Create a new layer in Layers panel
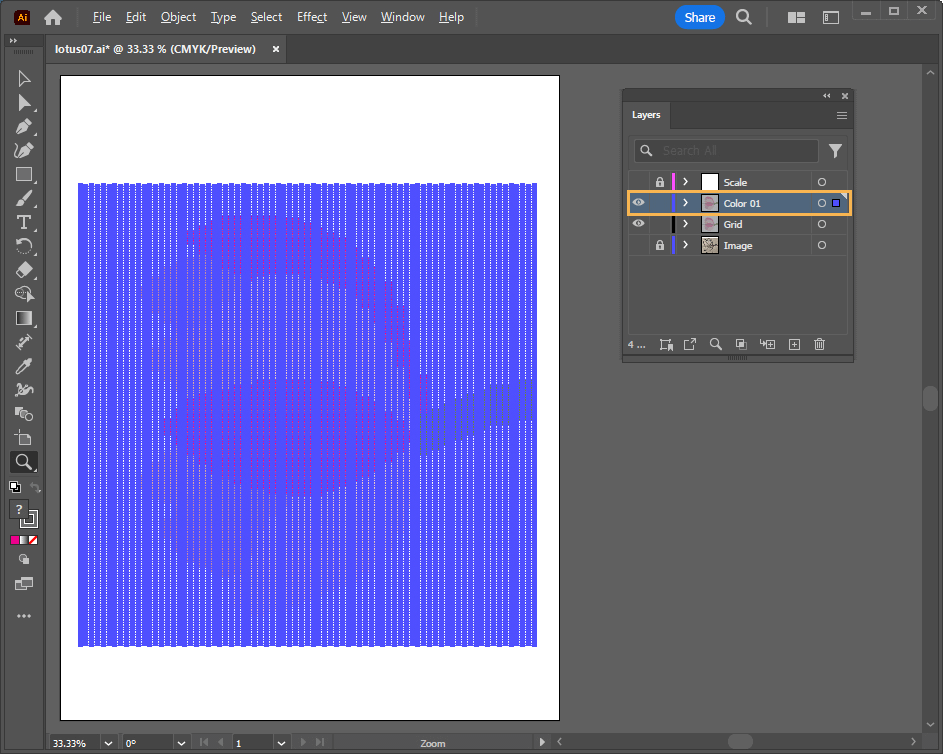943x754 pixels. (794, 344)
